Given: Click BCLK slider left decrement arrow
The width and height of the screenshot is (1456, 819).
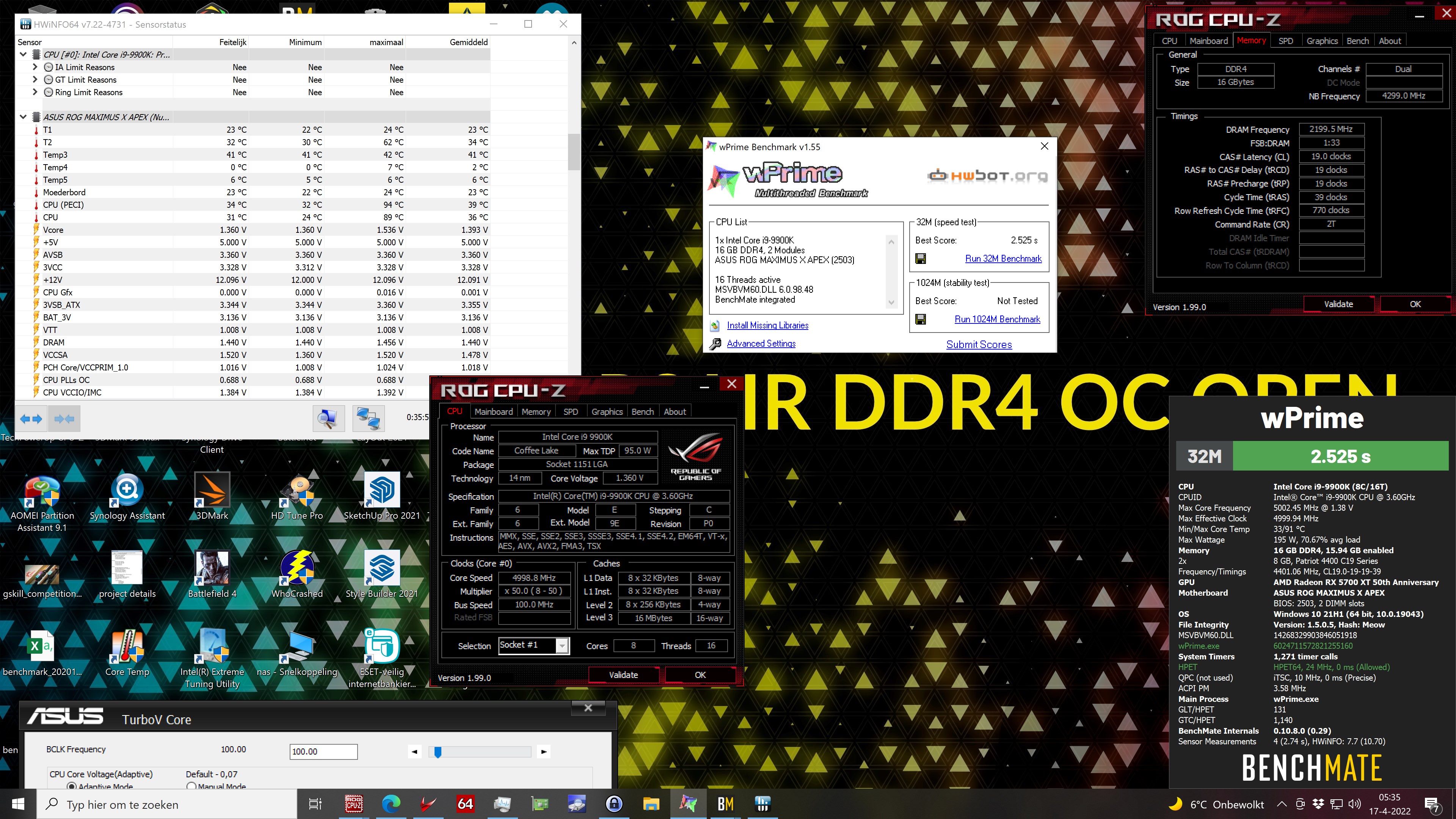Looking at the screenshot, I should click(414, 752).
